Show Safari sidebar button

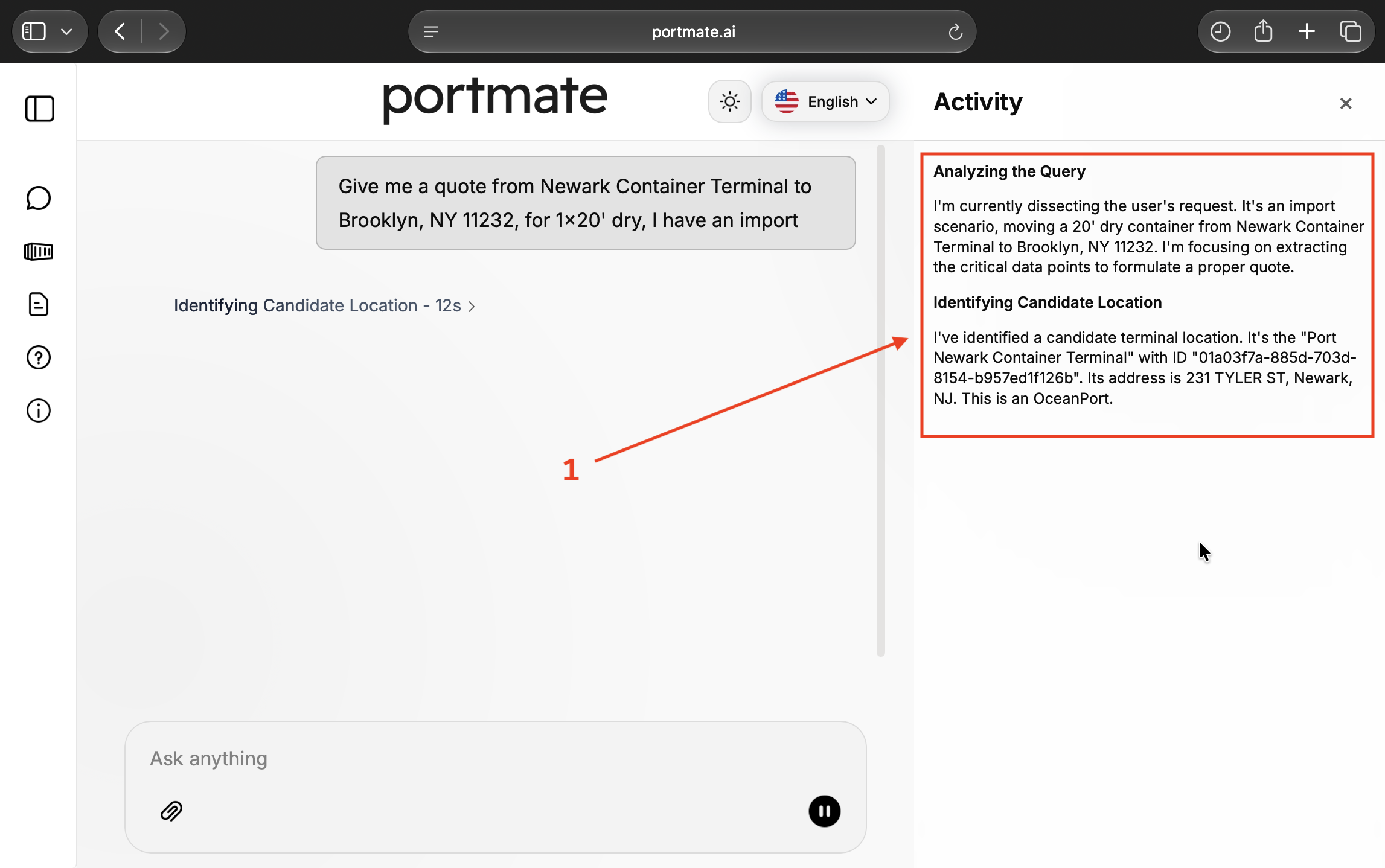point(34,31)
